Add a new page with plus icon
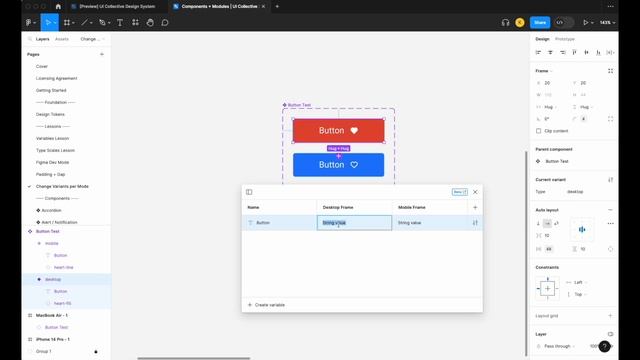 pos(102,54)
